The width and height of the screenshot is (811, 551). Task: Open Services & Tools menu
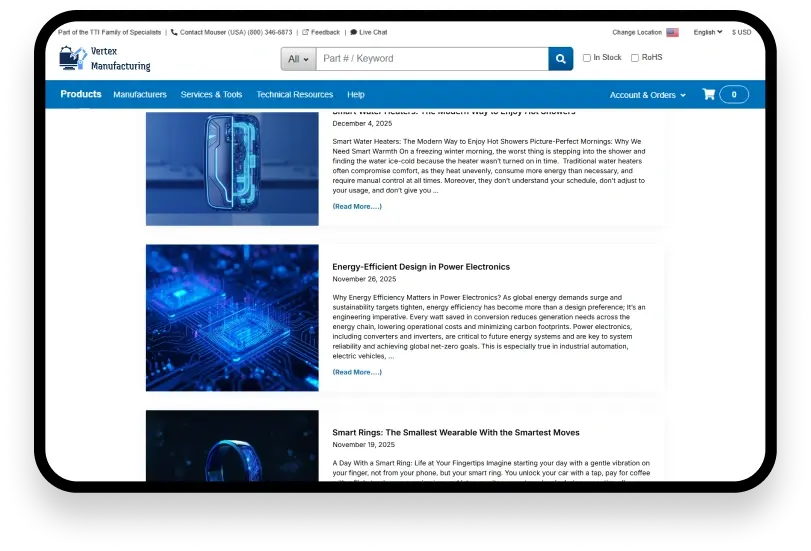click(211, 95)
